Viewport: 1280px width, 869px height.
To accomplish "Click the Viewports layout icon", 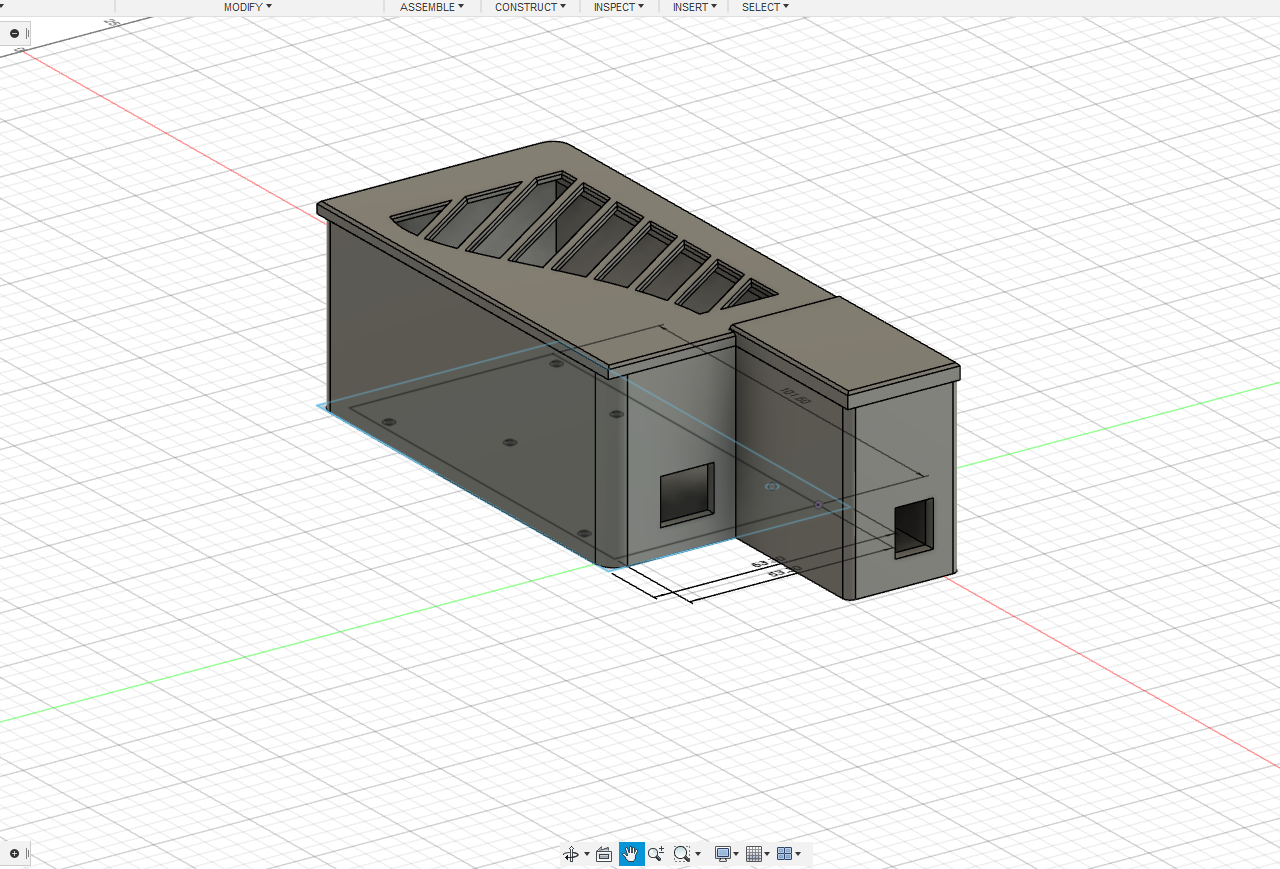I will click(784, 854).
